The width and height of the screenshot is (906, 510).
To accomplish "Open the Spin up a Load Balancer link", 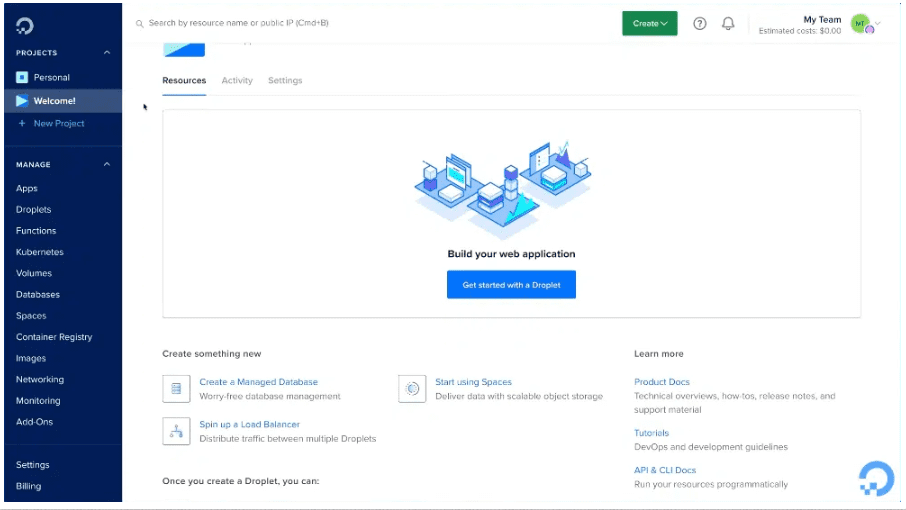I will click(x=249, y=424).
